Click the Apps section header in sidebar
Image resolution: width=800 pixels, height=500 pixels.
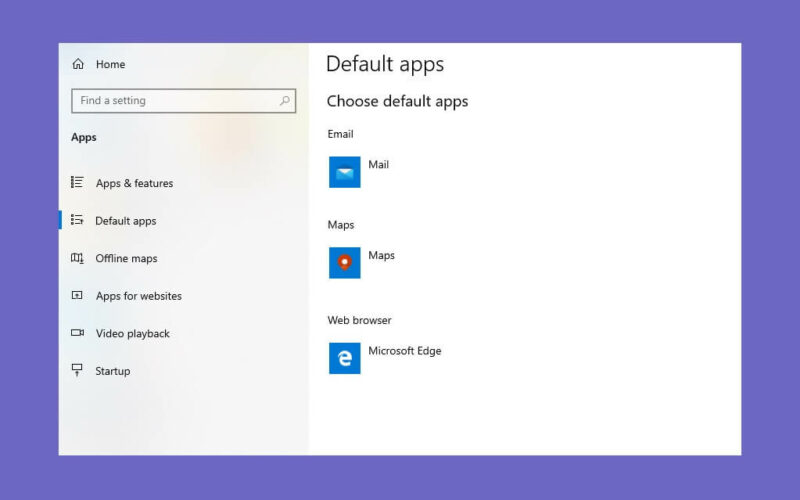point(84,137)
